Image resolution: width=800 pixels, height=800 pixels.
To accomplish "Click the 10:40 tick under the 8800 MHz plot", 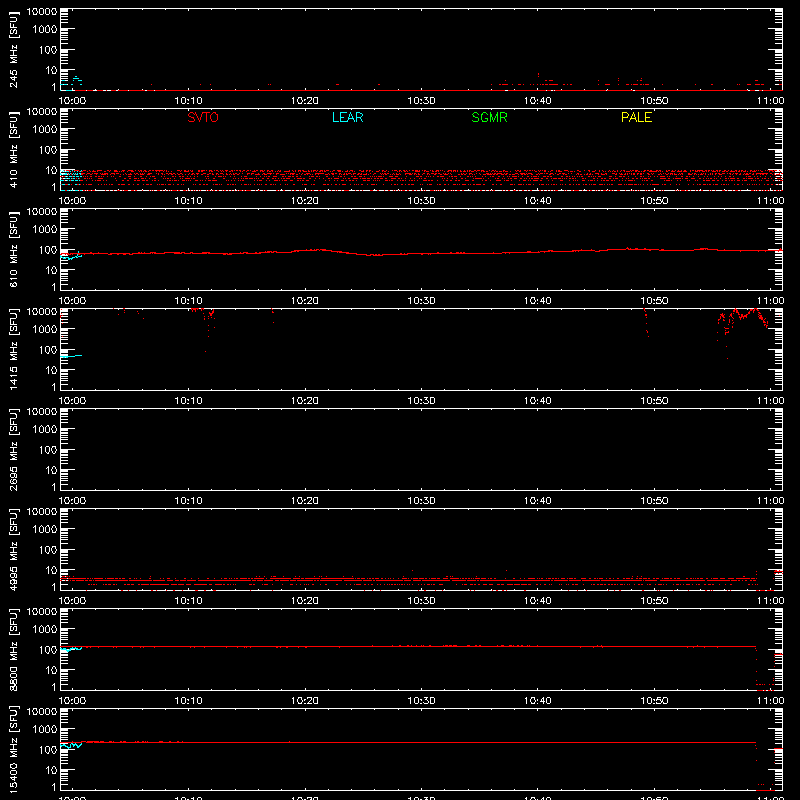I will pos(538,701).
